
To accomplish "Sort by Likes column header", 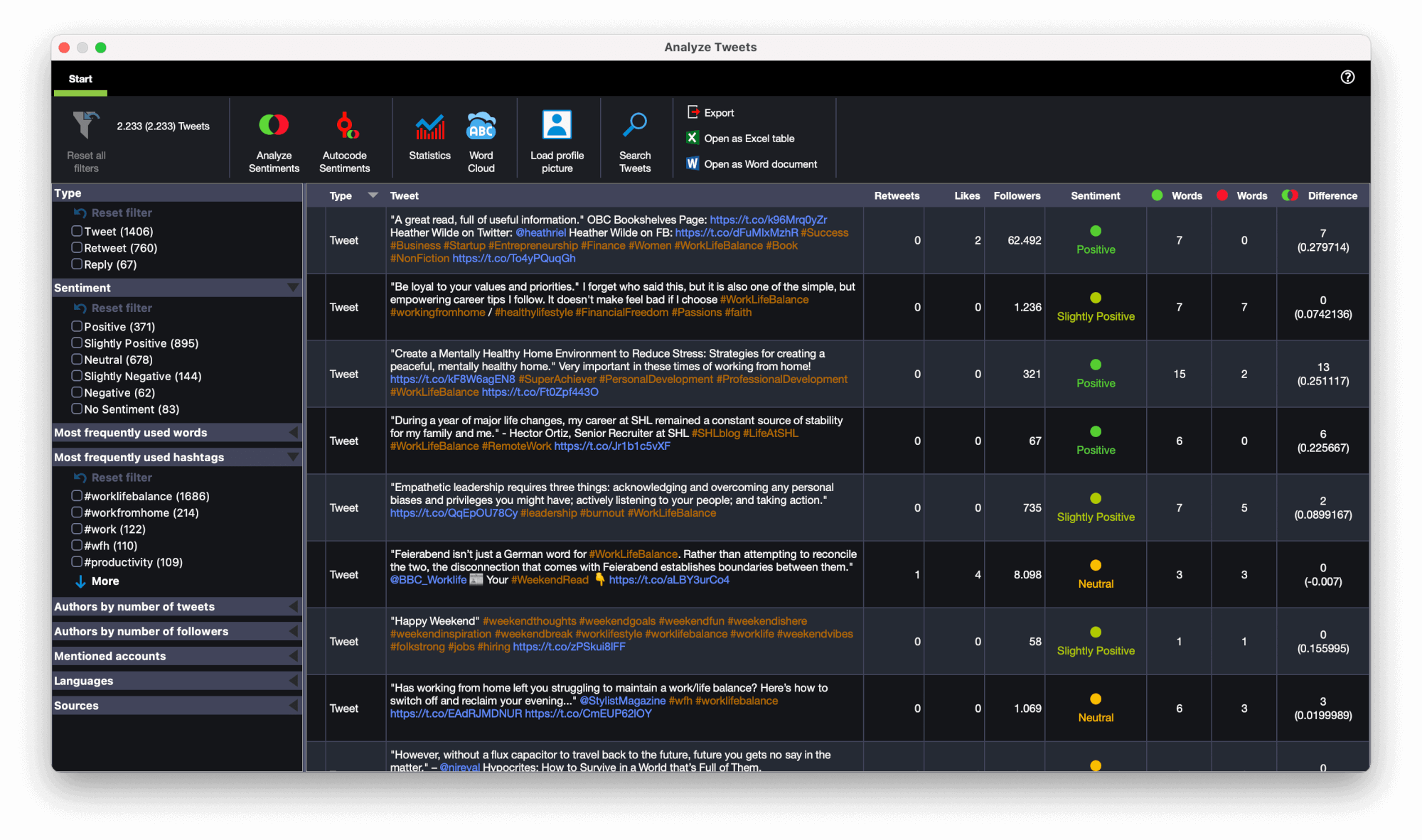I will [x=967, y=195].
